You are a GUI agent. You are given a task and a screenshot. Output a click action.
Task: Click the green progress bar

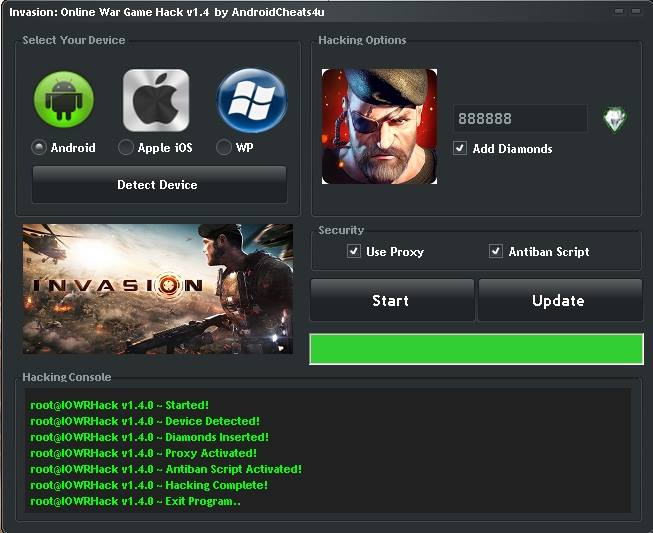[476, 349]
